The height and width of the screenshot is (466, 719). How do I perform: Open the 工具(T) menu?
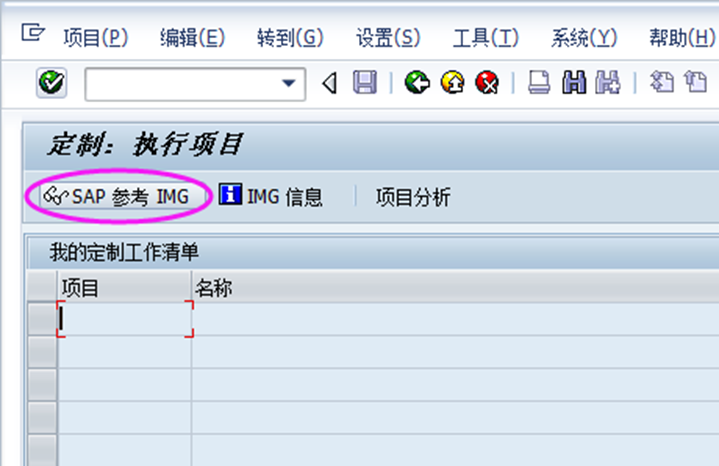click(486, 38)
